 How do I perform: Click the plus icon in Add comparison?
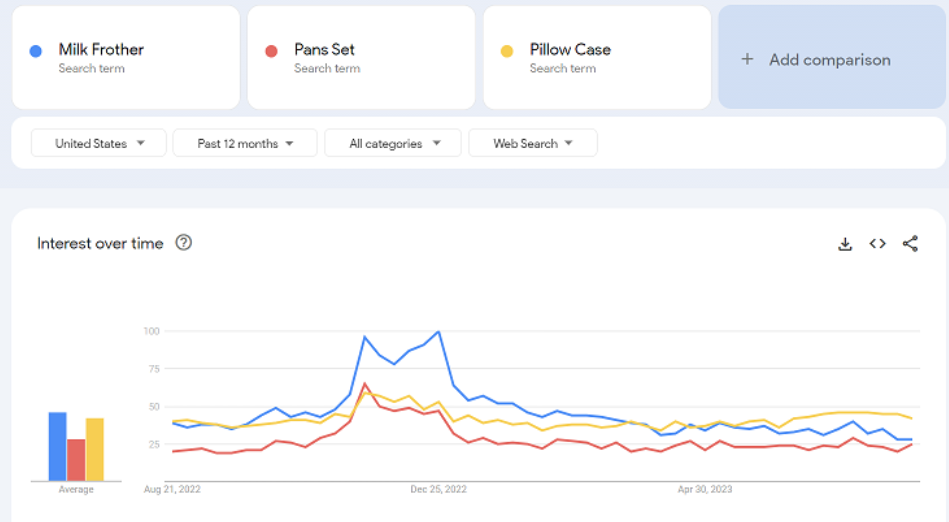click(747, 59)
